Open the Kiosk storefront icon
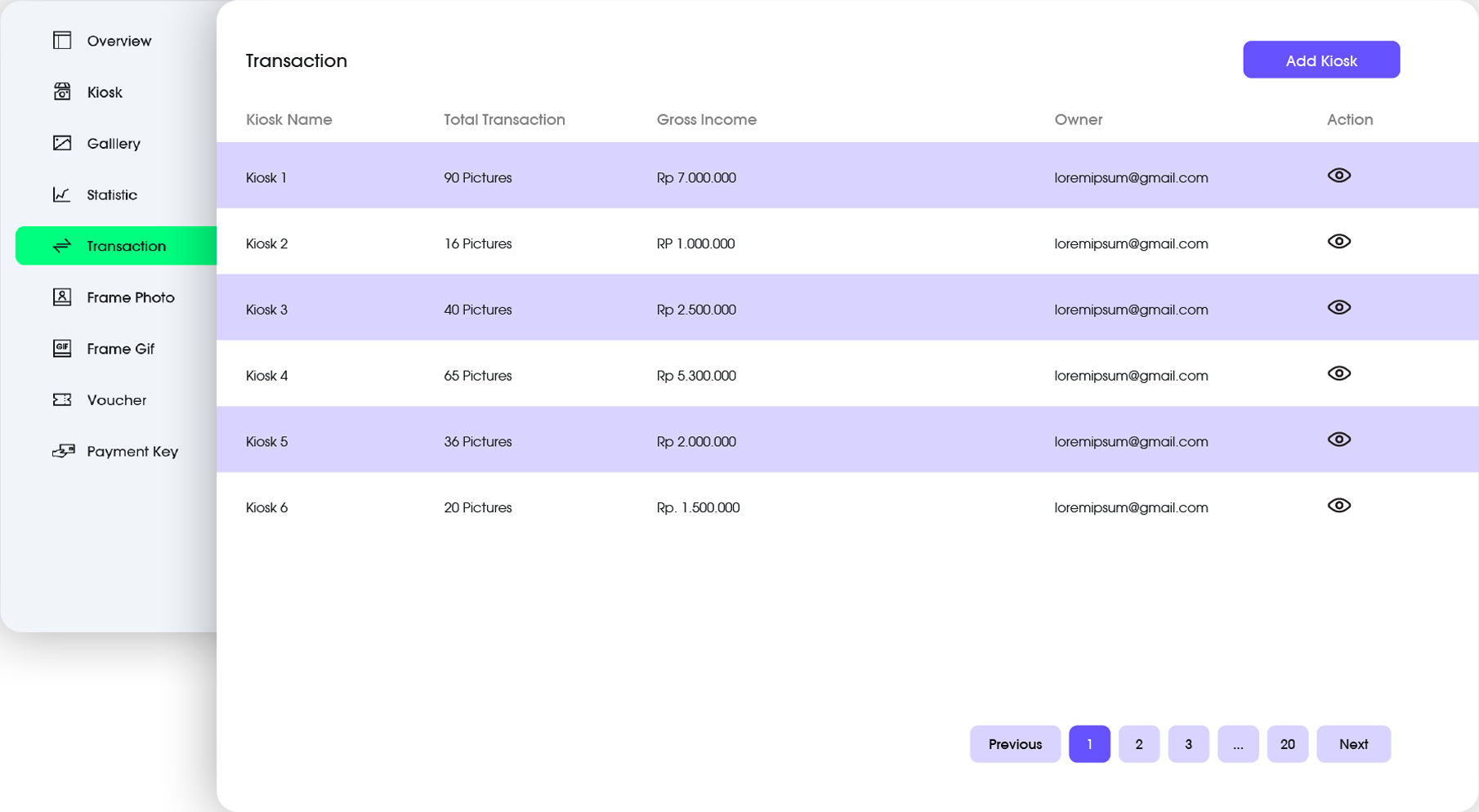 (x=62, y=92)
